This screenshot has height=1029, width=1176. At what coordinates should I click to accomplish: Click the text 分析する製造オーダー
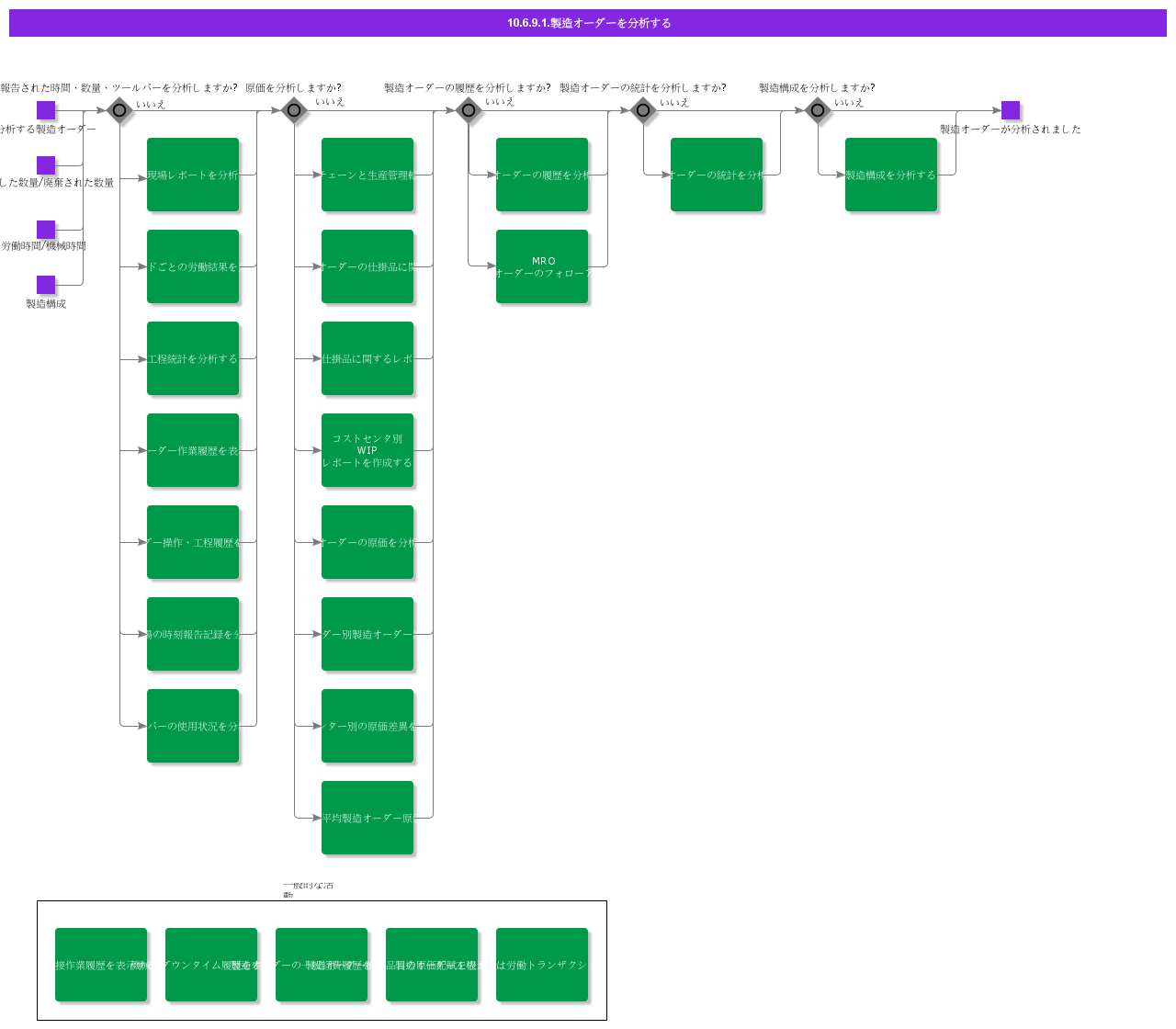48,130
